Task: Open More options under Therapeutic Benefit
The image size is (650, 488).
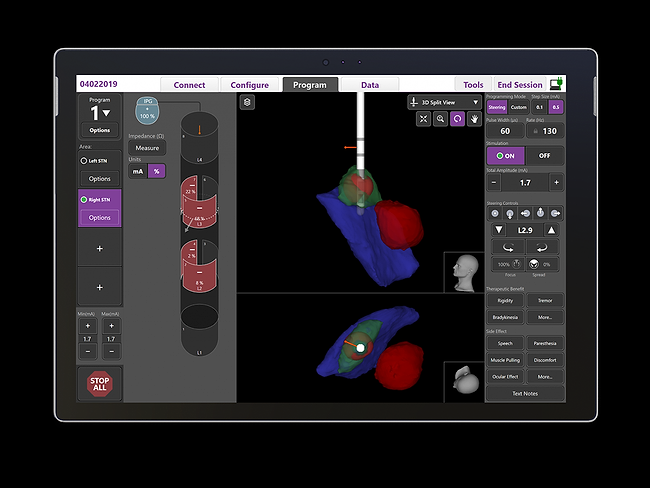Action: tap(544, 318)
